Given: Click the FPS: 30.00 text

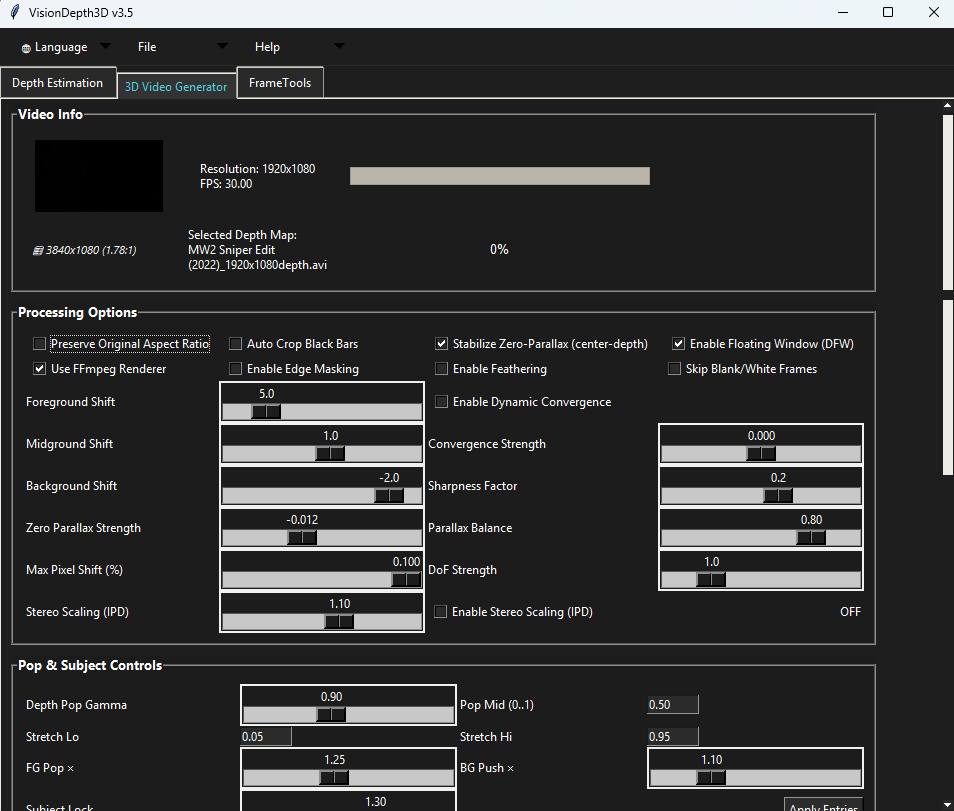Looking at the screenshot, I should (x=226, y=184).
